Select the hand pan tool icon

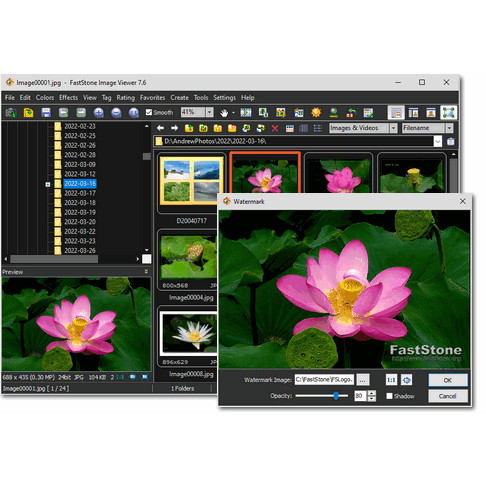coord(224,113)
